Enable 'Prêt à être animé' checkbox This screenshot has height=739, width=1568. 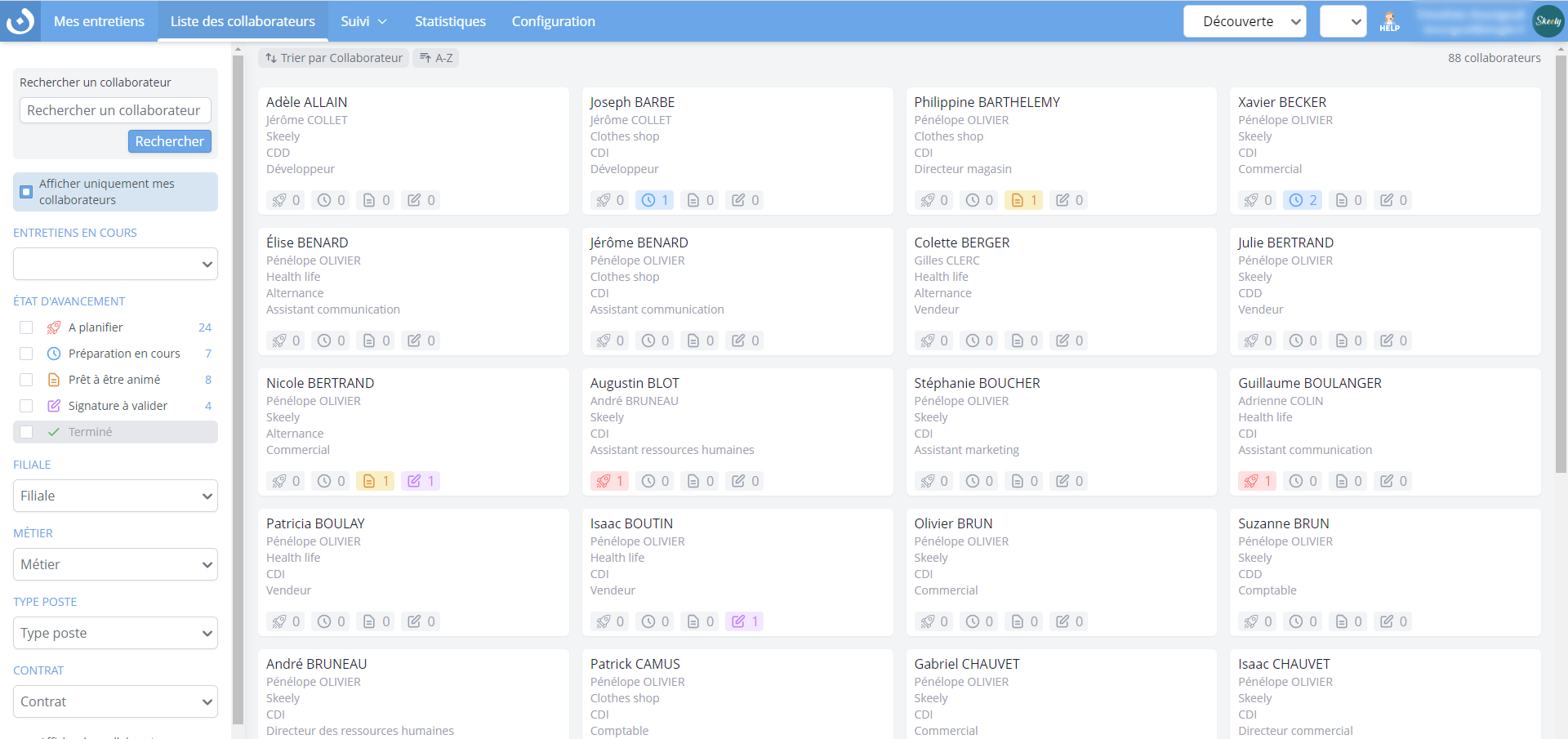(26, 380)
